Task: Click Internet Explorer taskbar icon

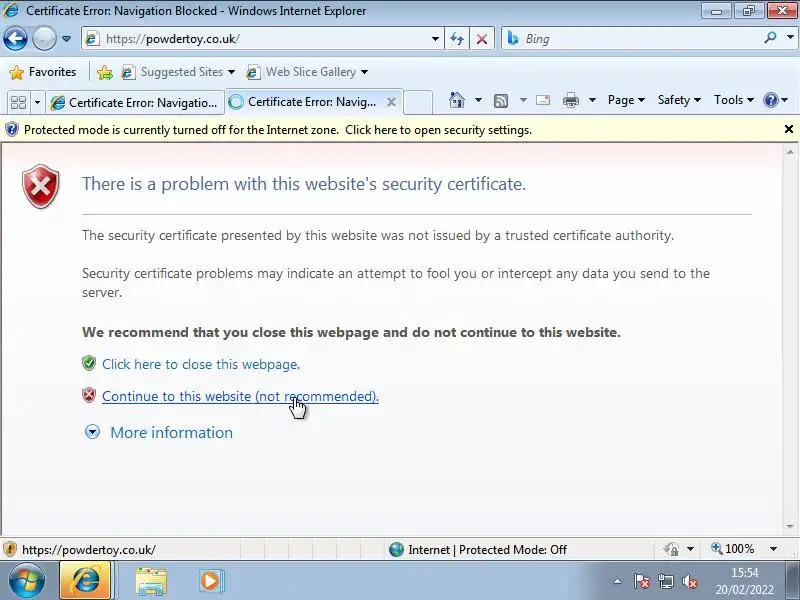Action: click(86, 580)
